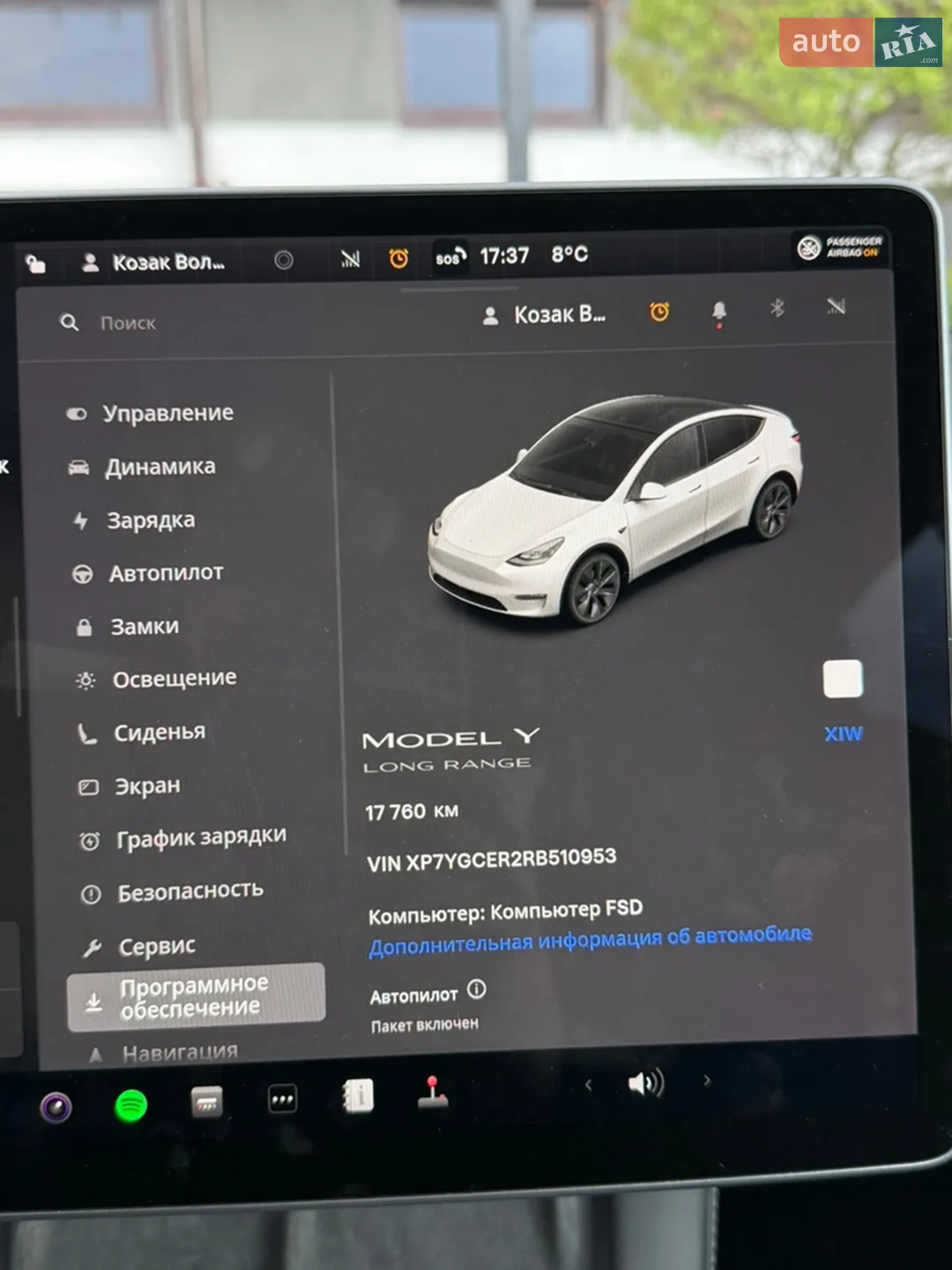Tap the orange alarm clock icon in settings header

(x=659, y=311)
